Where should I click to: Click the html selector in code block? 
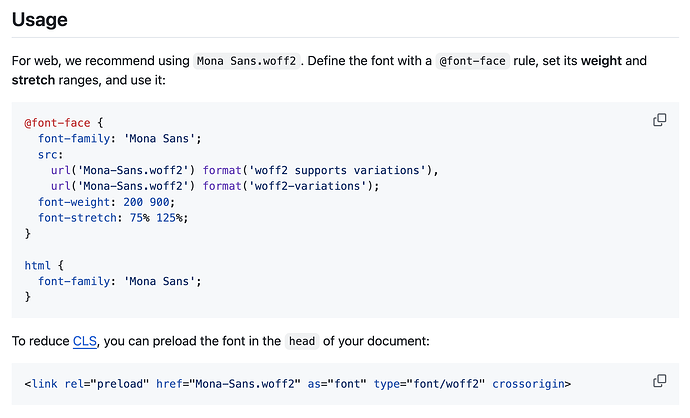[37, 265]
